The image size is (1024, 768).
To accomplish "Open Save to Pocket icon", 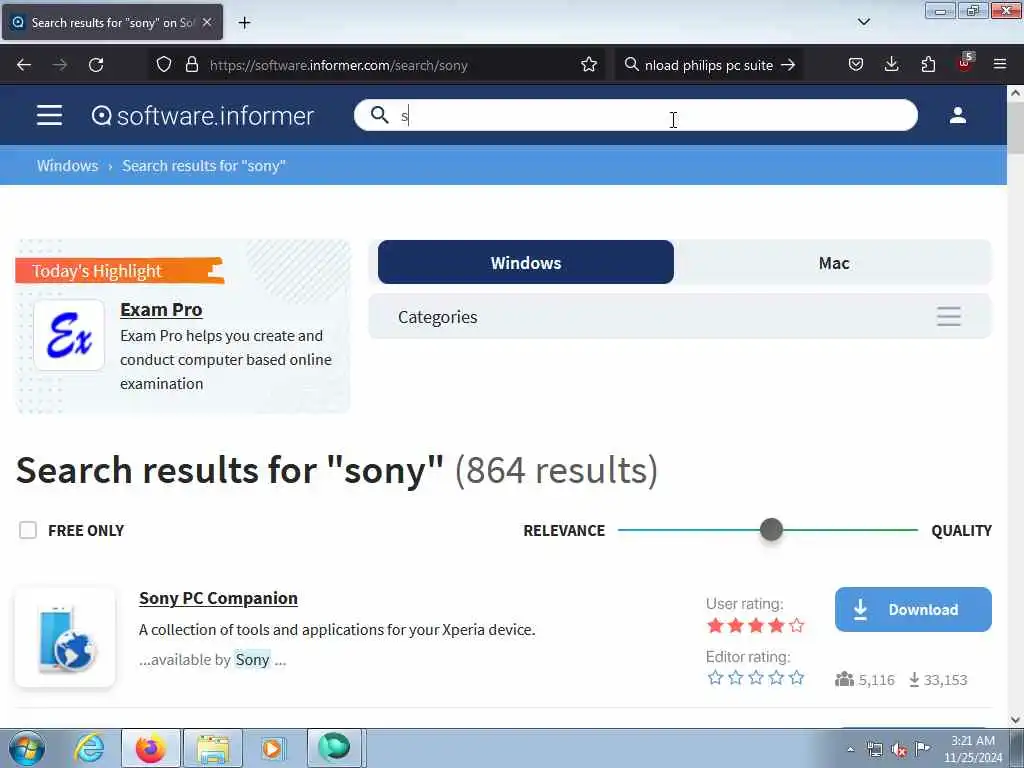I will (x=856, y=65).
